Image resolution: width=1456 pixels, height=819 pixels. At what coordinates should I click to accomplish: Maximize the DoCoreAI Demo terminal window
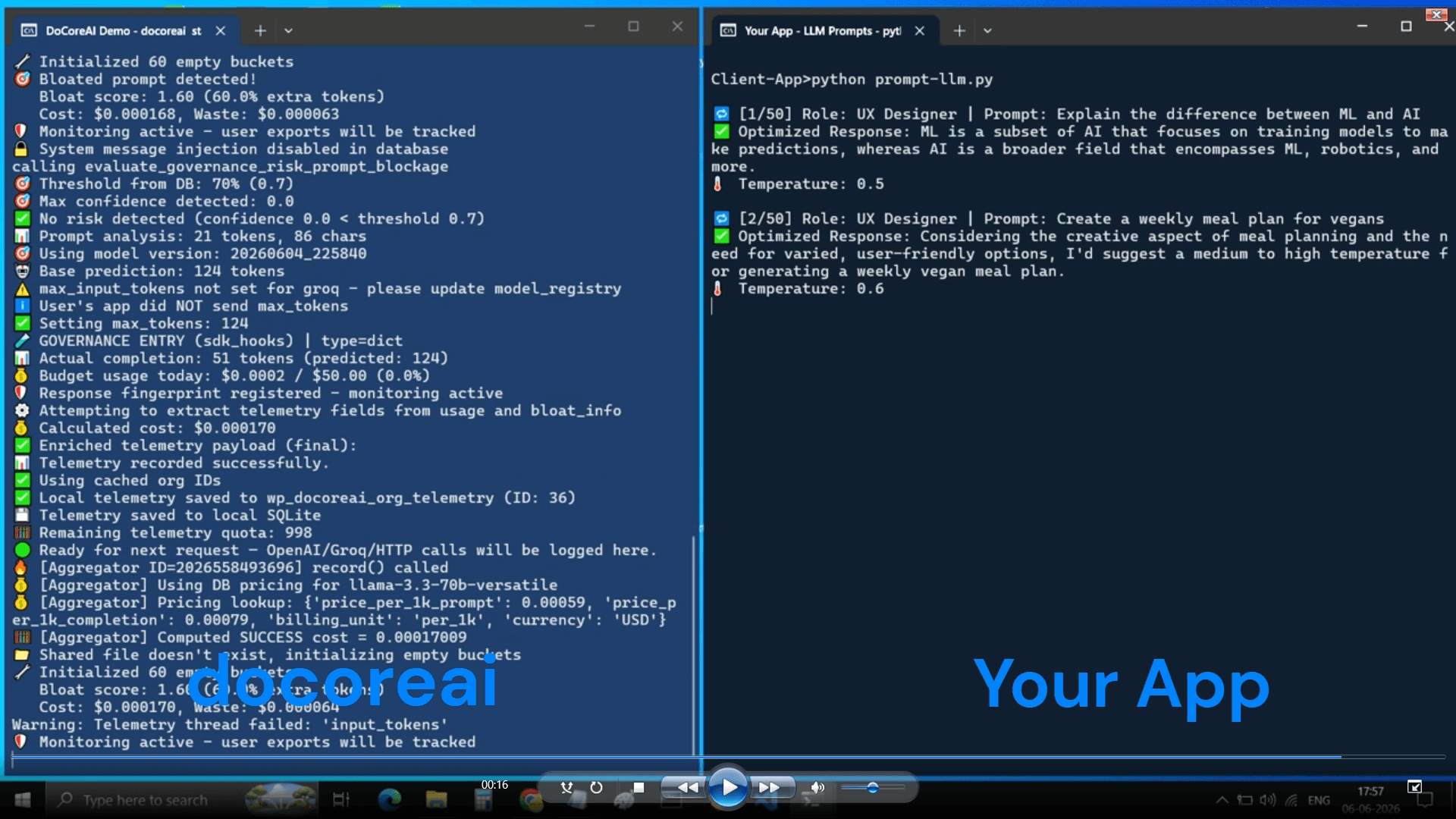[x=633, y=27]
